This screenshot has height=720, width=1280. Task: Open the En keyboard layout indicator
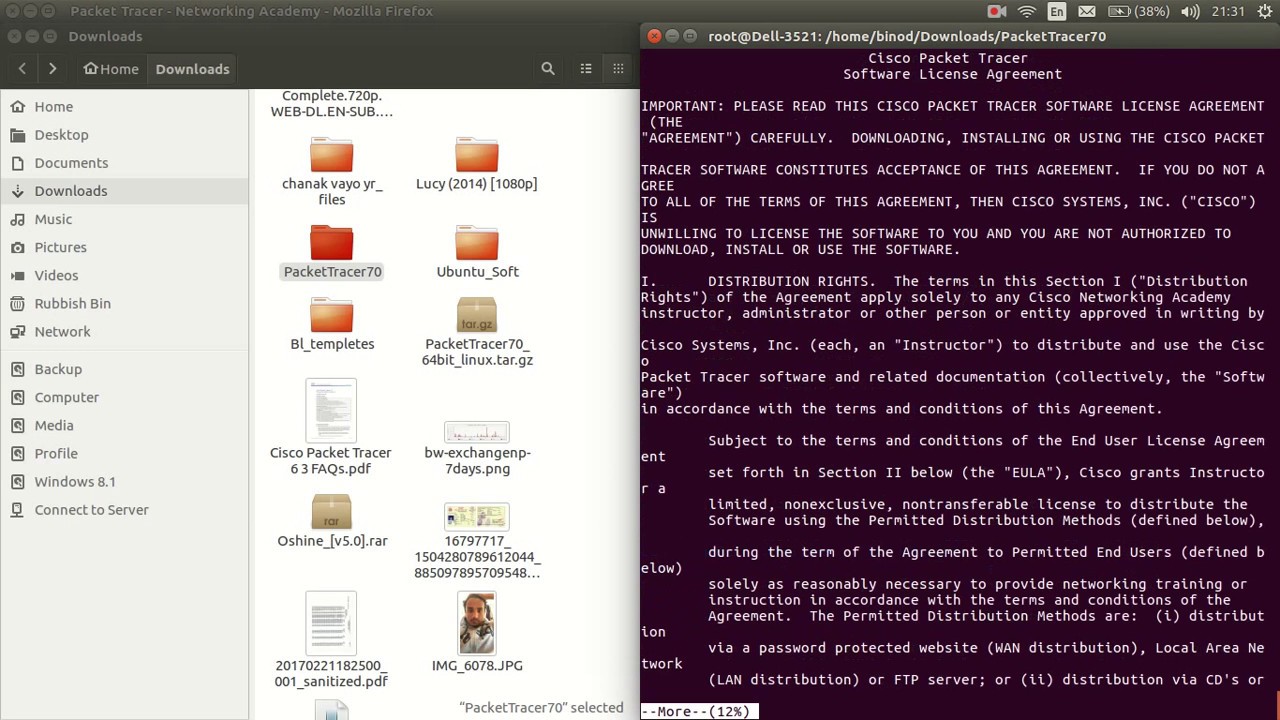pyautogui.click(x=1056, y=12)
